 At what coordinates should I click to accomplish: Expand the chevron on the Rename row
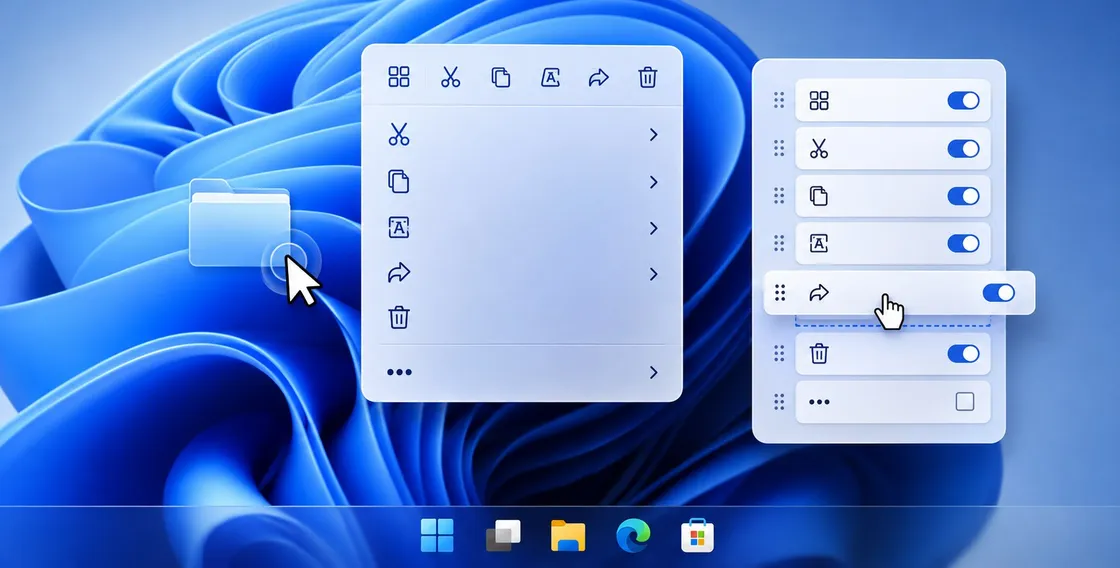[653, 228]
